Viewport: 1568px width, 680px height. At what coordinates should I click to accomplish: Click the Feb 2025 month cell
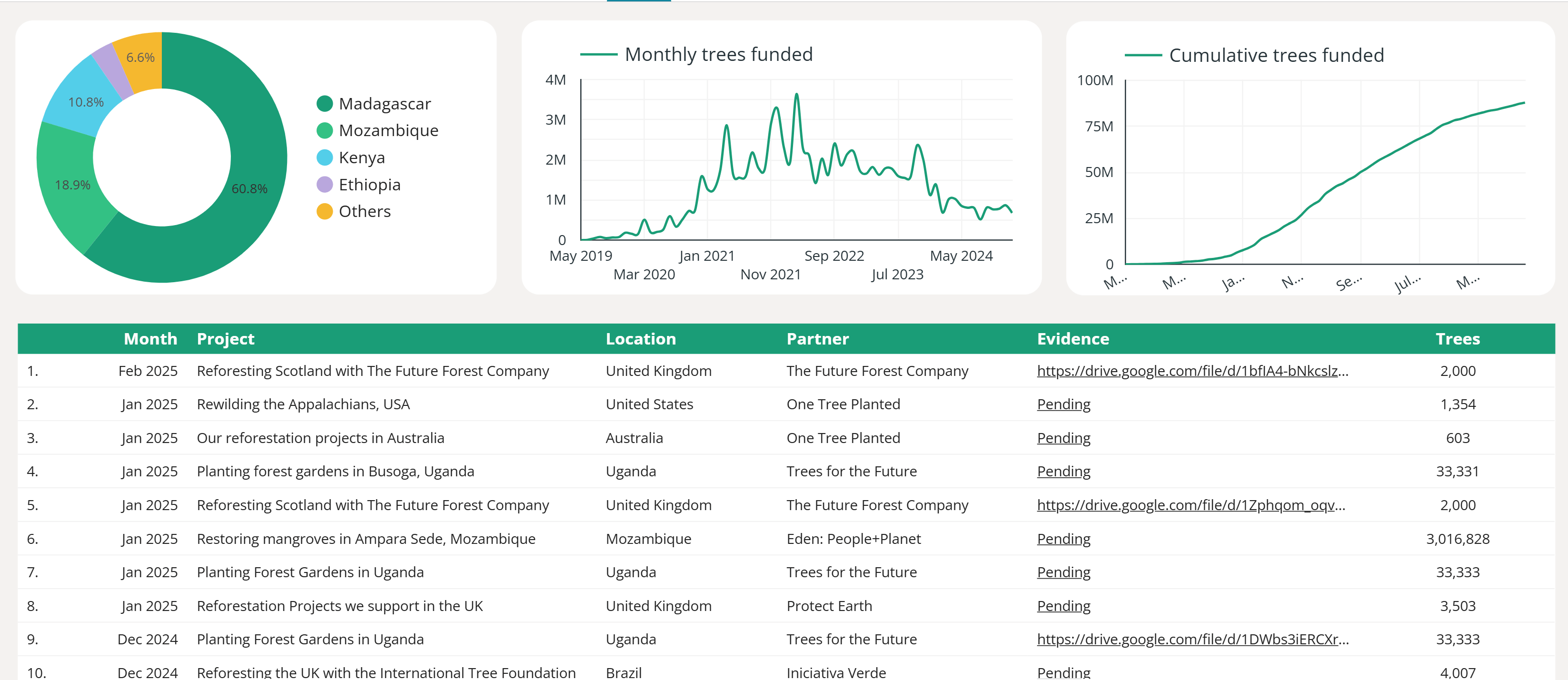point(148,371)
